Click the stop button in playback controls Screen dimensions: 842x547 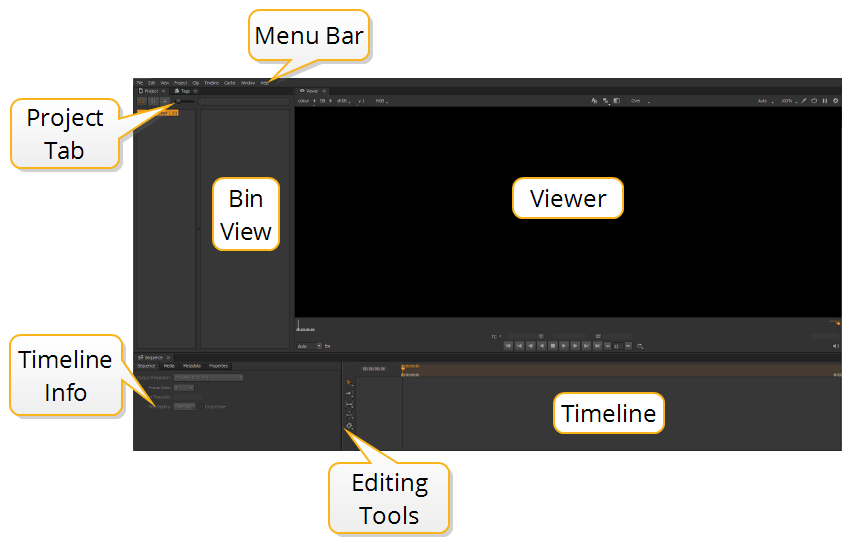(553, 345)
